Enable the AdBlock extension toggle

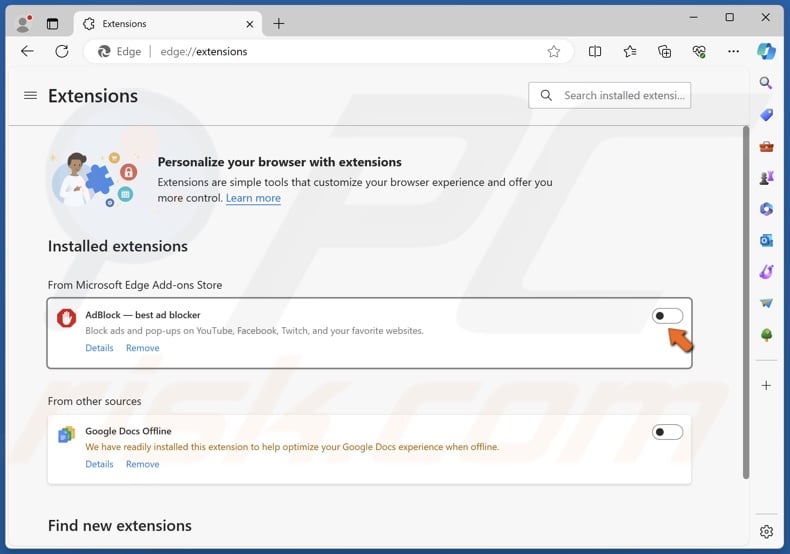coord(667,316)
